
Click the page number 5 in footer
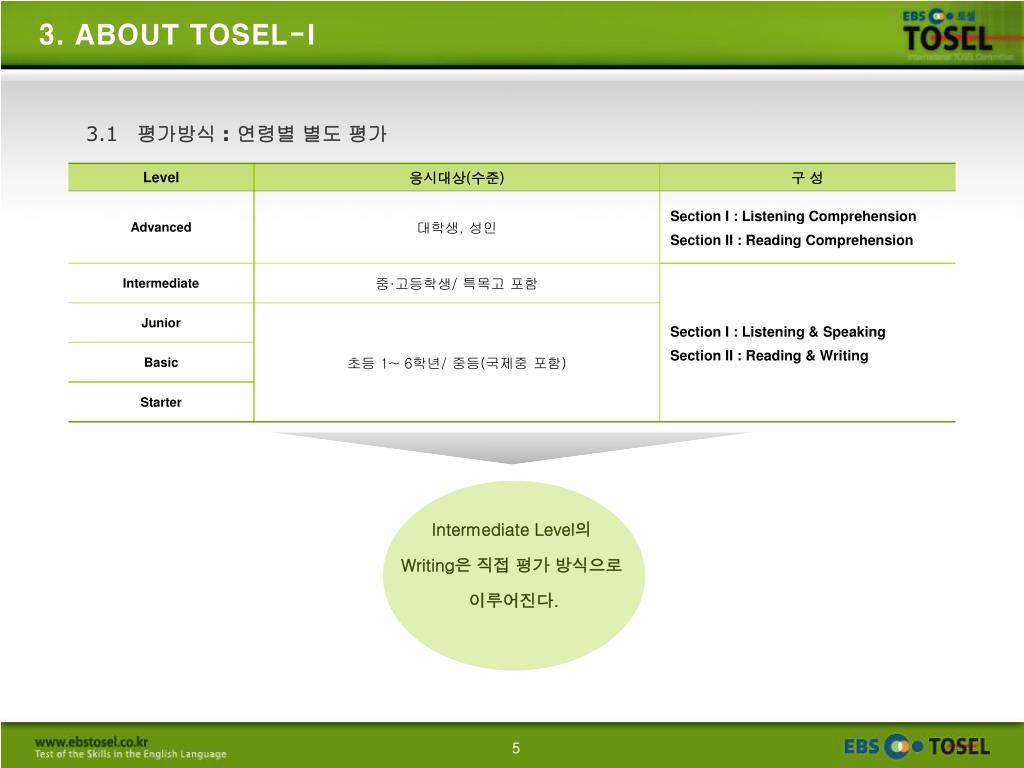coord(516,748)
